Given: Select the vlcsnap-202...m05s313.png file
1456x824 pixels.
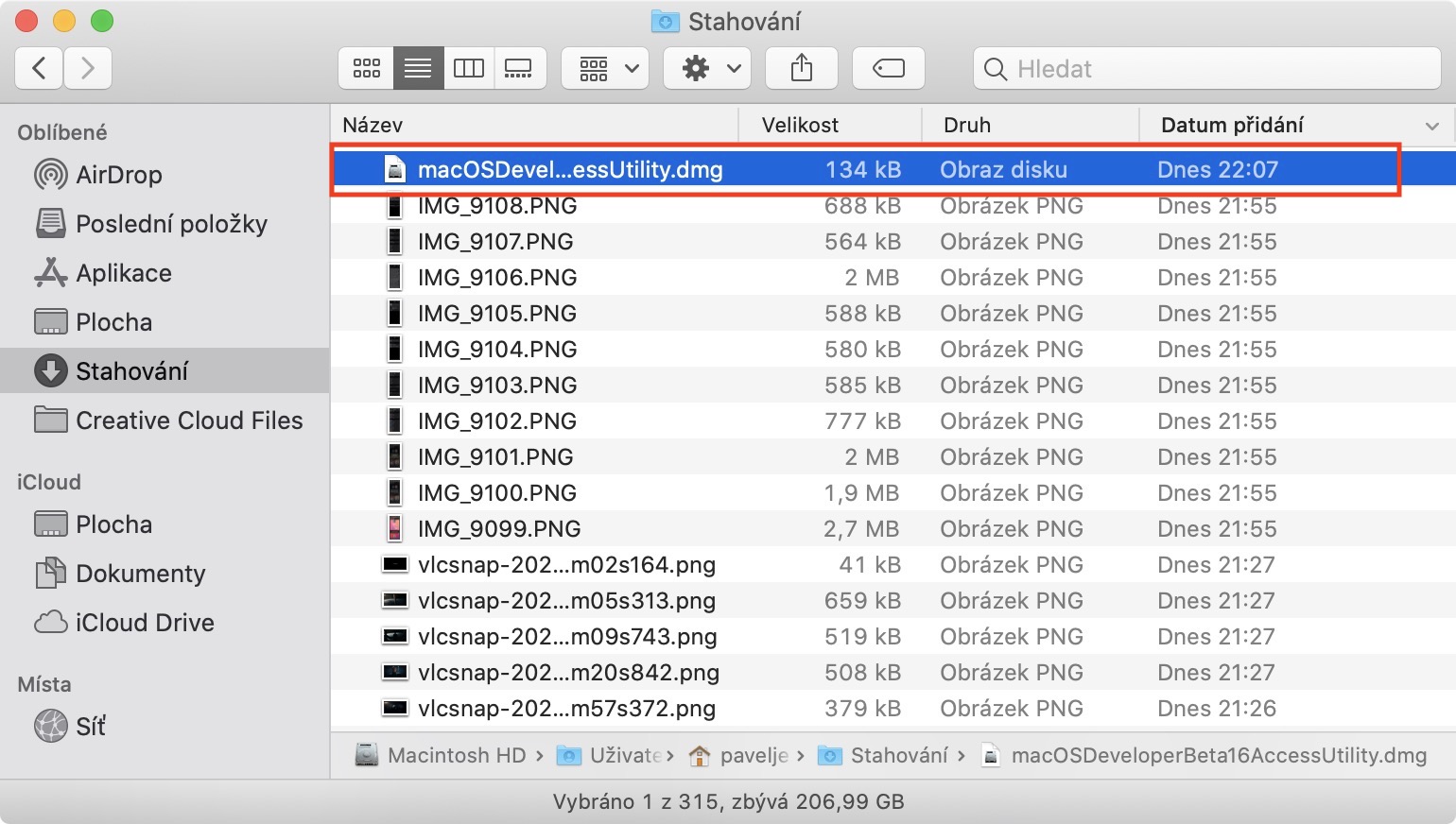Looking at the screenshot, I should point(893,601).
